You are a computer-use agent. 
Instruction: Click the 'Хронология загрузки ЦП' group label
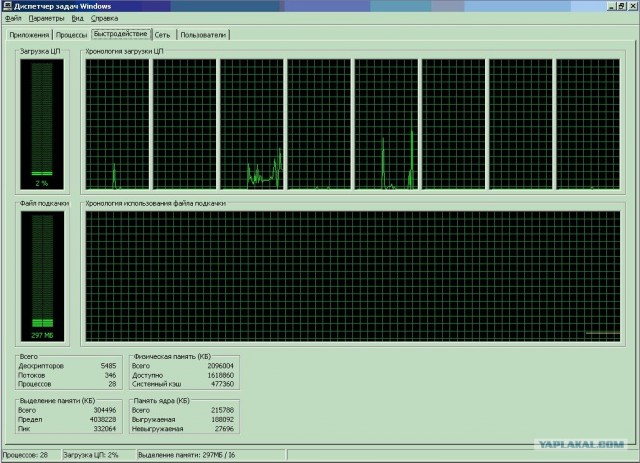tap(124, 51)
